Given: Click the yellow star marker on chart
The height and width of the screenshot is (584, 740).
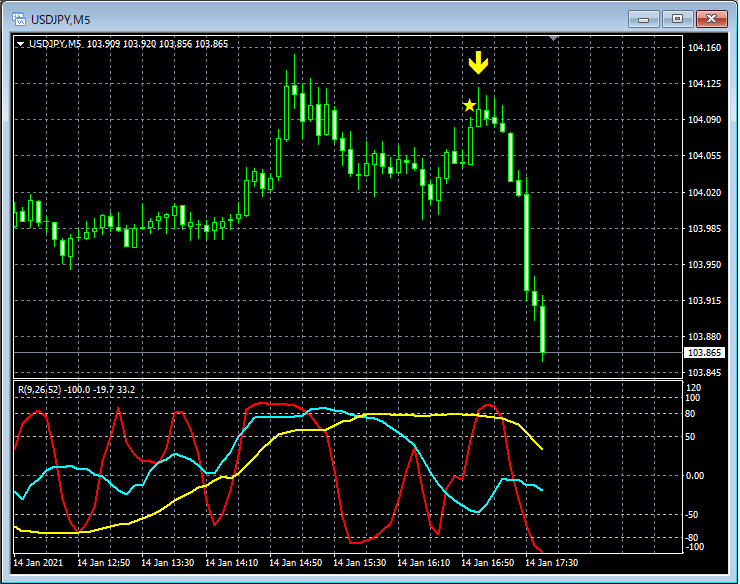Looking at the screenshot, I should pos(469,105).
